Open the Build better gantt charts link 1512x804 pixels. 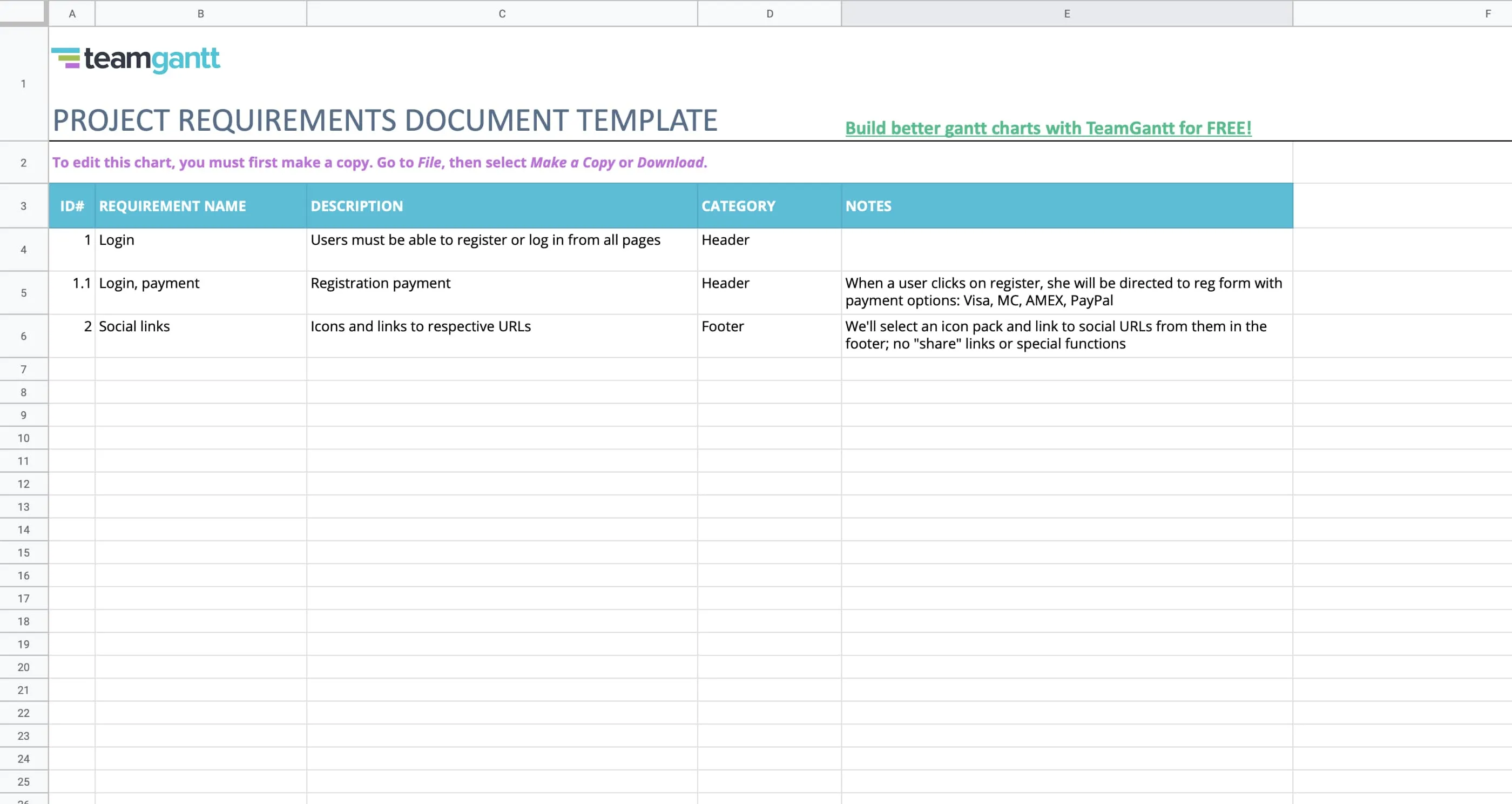[x=1048, y=128]
